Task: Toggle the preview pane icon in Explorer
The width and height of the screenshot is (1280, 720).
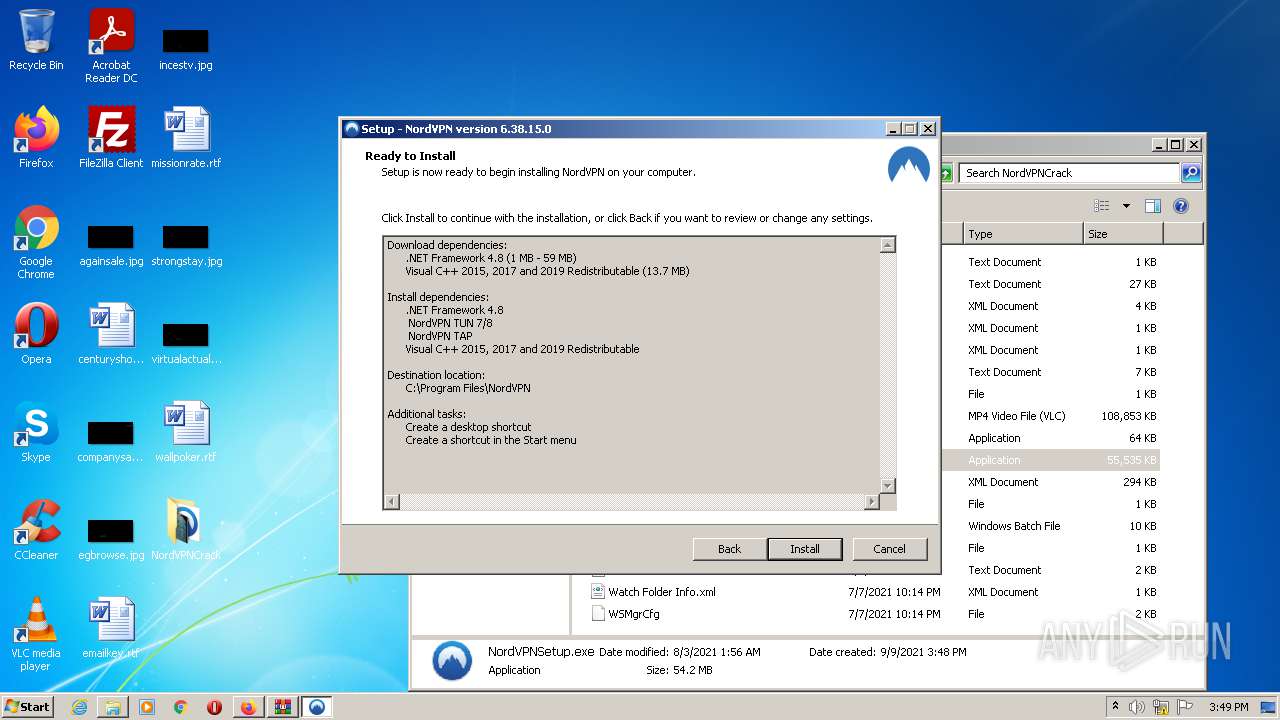Action: point(1153,206)
